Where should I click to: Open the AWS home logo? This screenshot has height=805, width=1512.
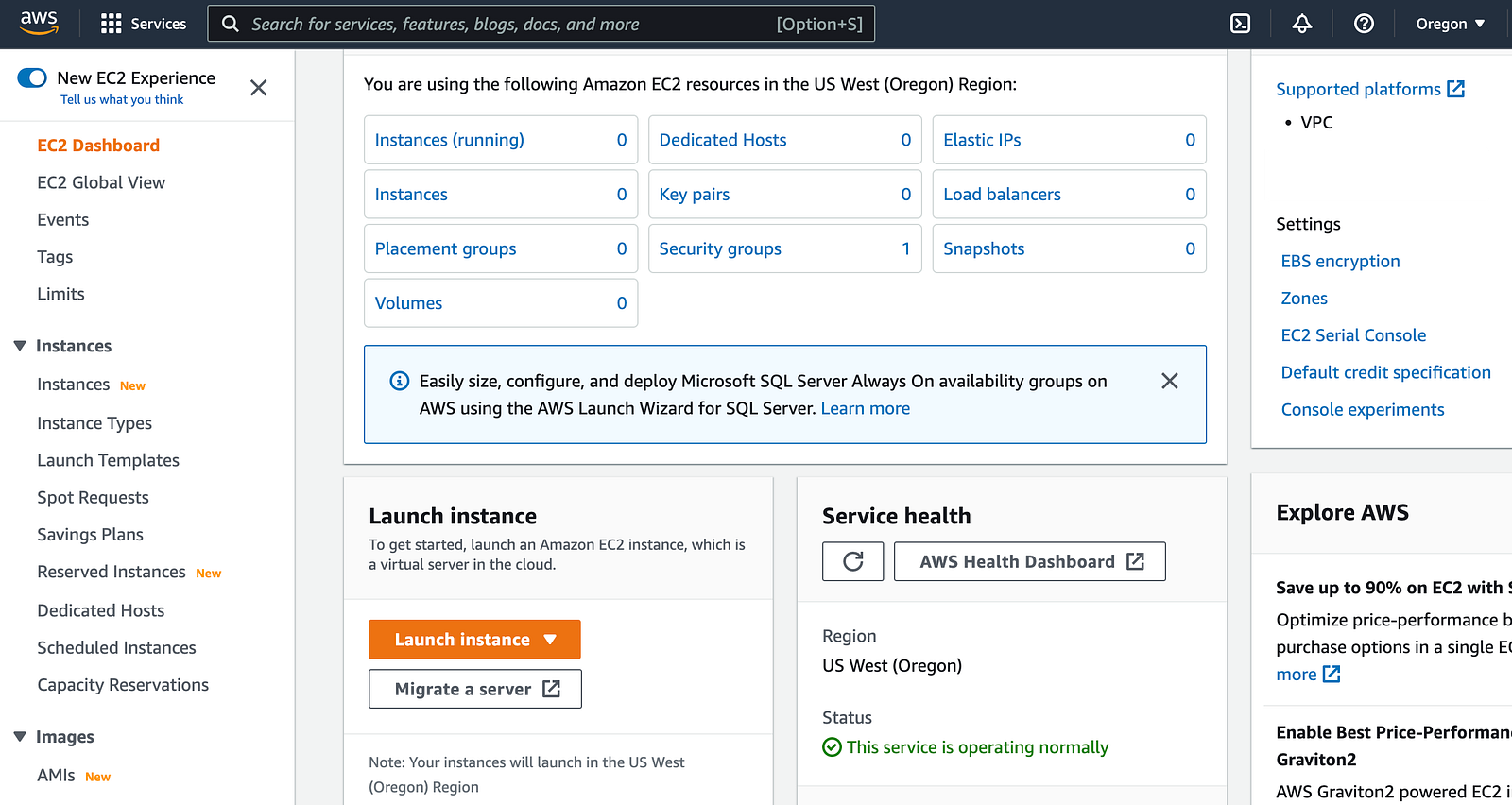[39, 23]
